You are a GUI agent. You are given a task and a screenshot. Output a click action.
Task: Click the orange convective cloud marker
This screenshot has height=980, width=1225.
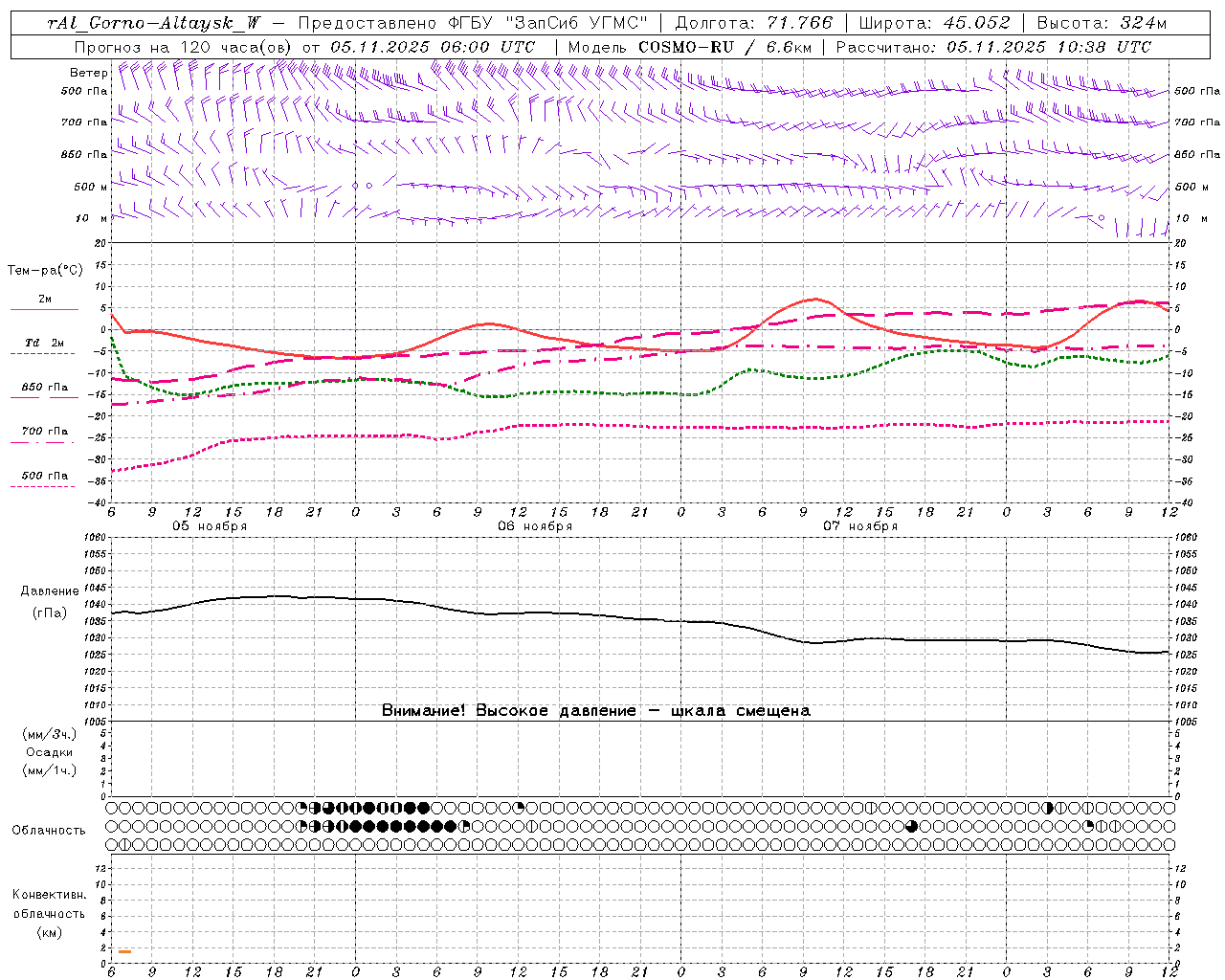[x=125, y=951]
